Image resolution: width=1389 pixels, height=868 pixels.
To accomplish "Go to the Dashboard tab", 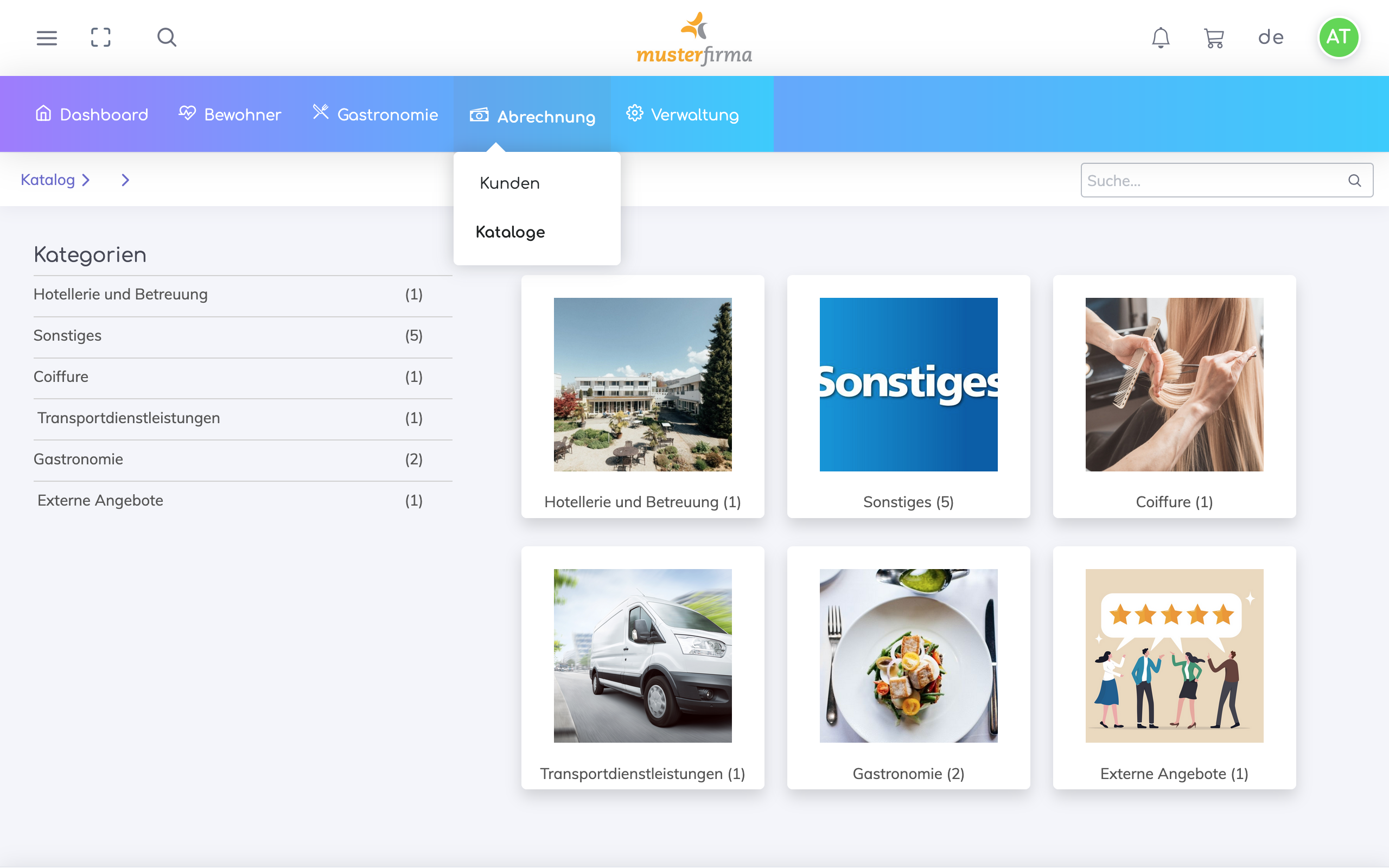I will point(92,114).
